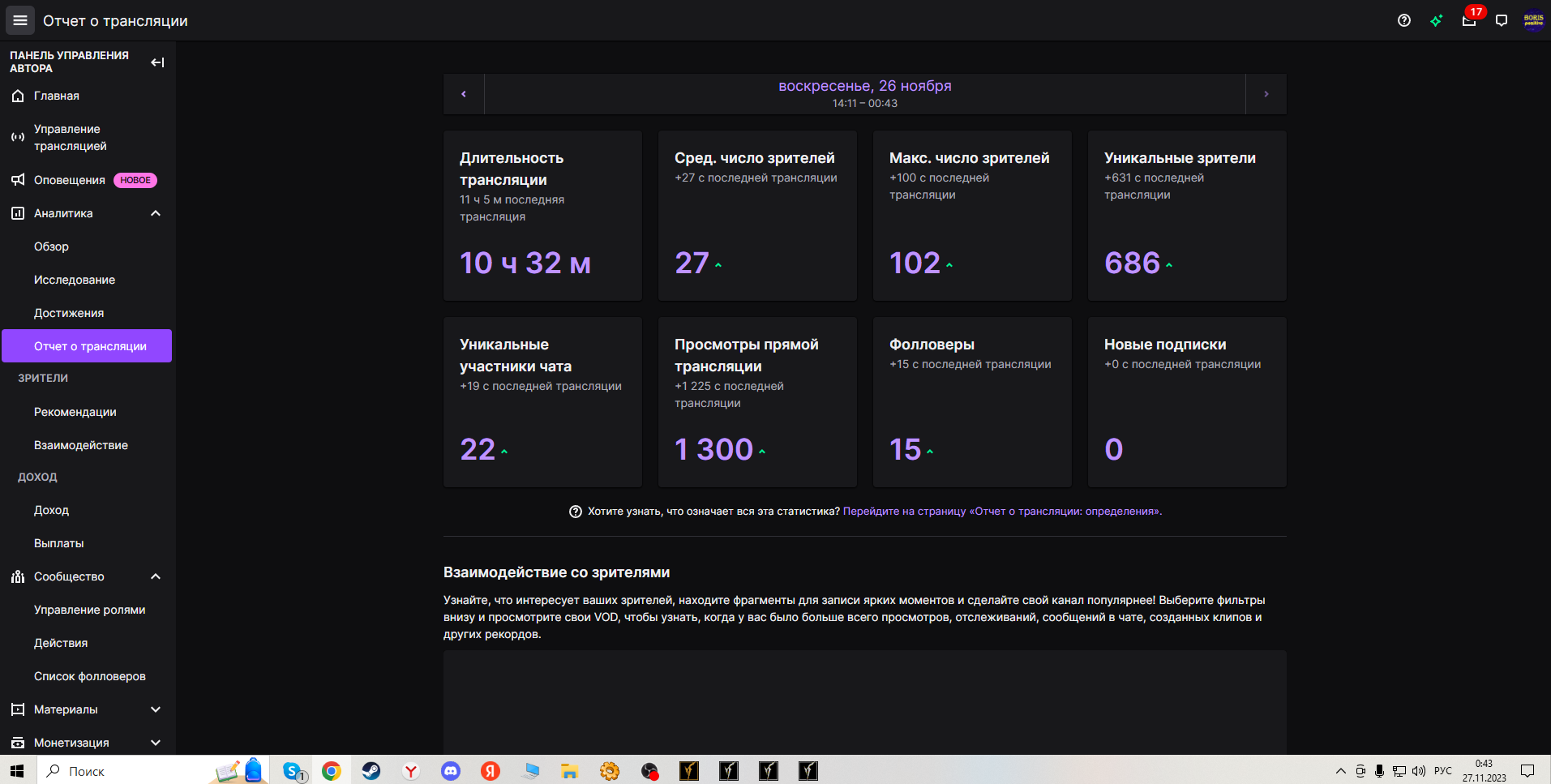The image size is (1551, 784).
Task: Click the Windows taskbar search field
Action: [x=122, y=771]
